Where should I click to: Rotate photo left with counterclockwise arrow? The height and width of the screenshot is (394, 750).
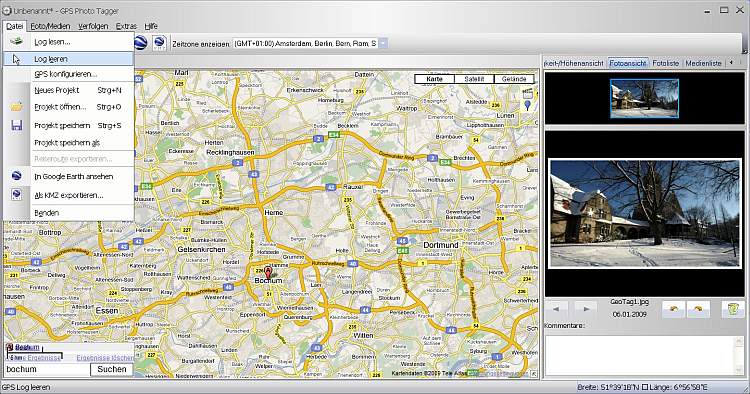(x=673, y=309)
